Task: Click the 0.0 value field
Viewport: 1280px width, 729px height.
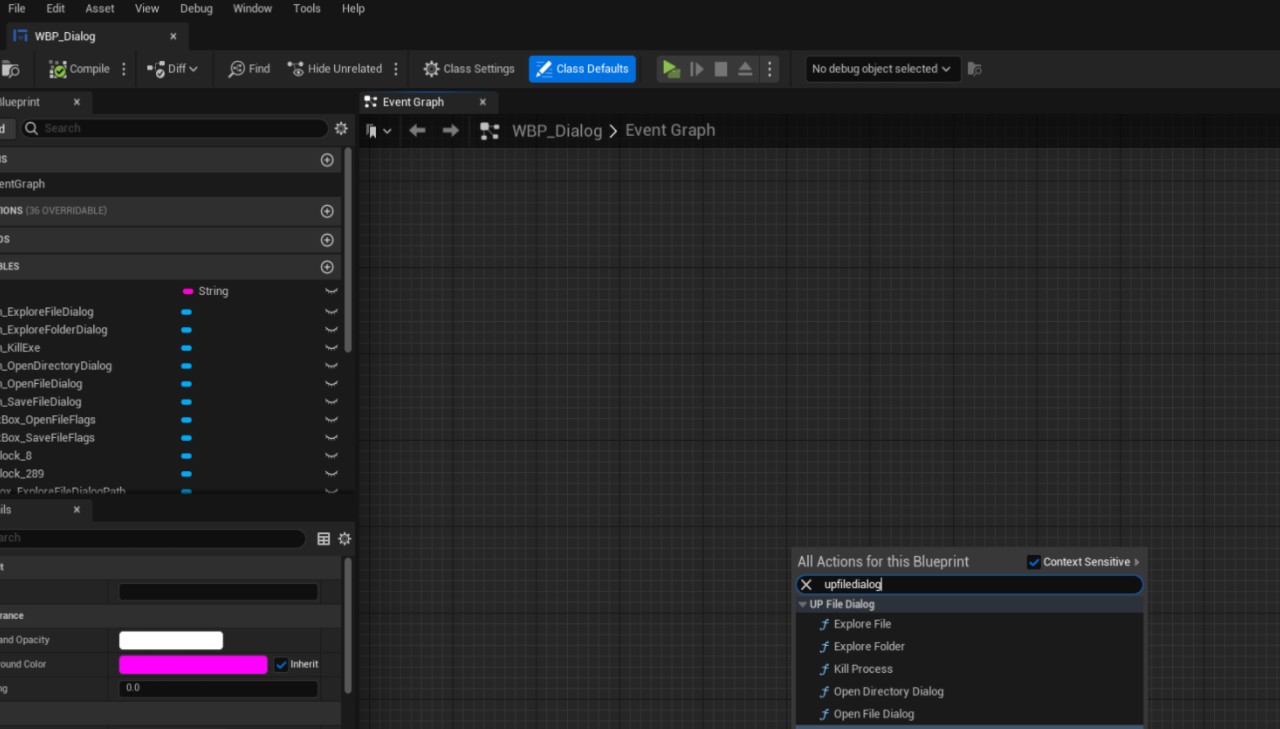Action: click(218, 688)
